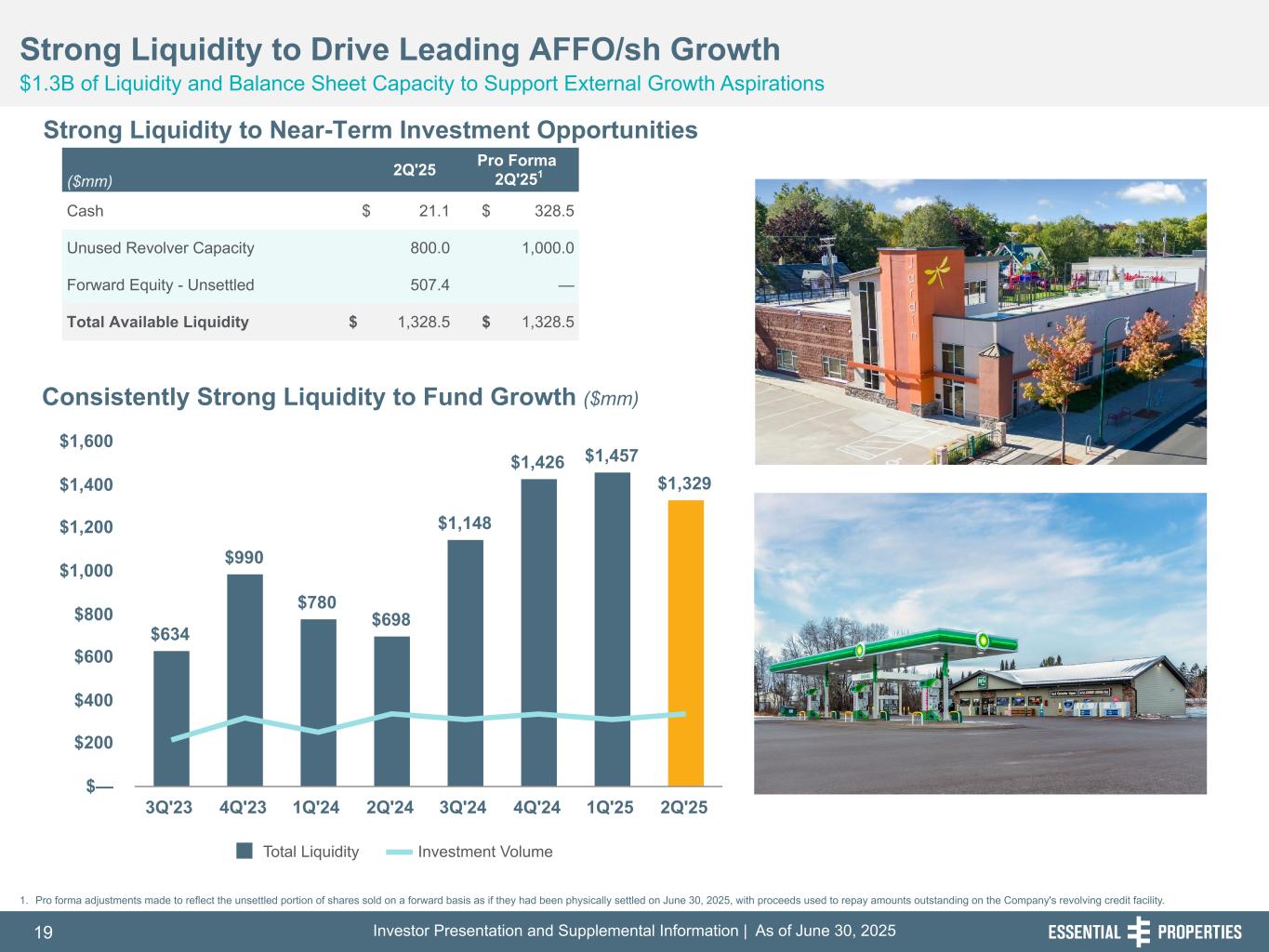The image size is (1269, 952).
Task: Click the $1,600 y-axis label
Action: click(86, 441)
